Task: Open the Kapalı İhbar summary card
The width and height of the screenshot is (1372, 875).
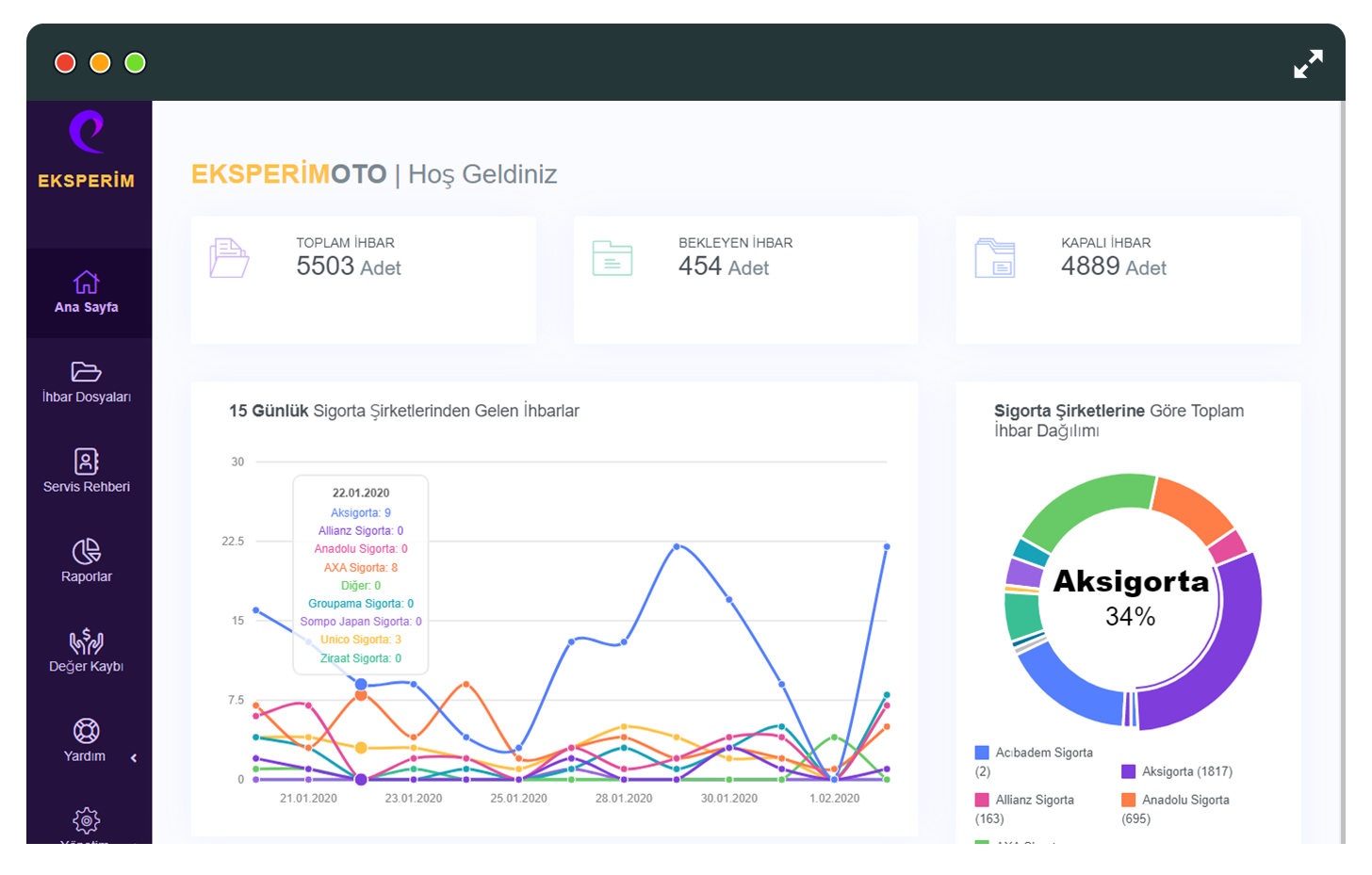Action: click(1128, 280)
